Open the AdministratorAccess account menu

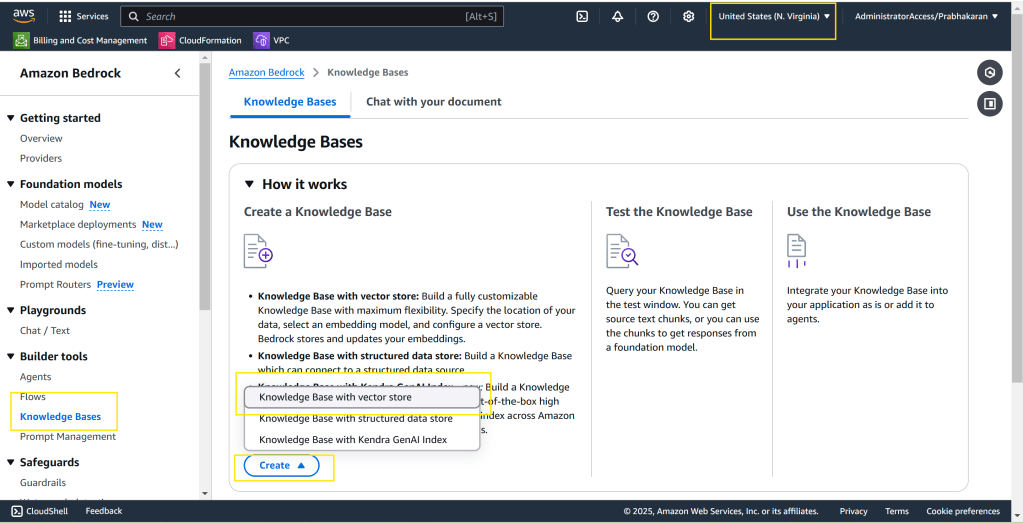tap(926, 16)
